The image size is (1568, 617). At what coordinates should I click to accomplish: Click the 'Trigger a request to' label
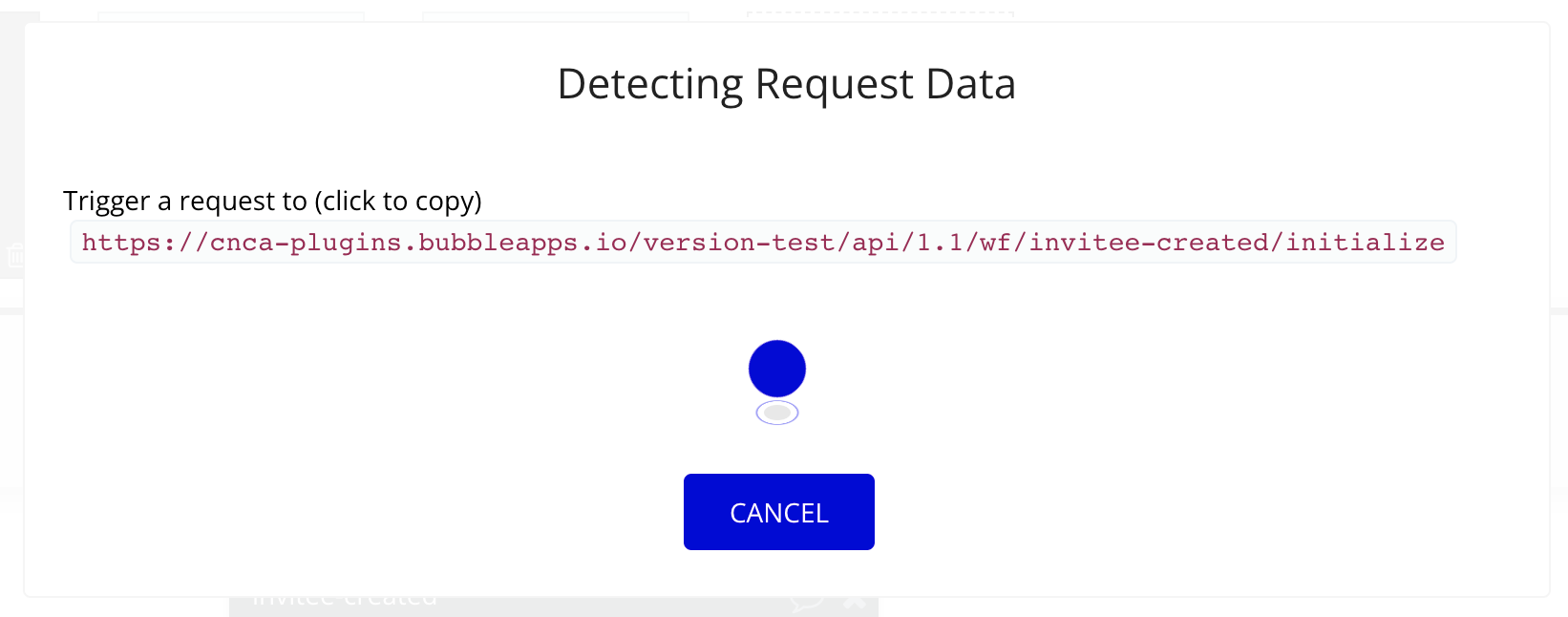[x=185, y=201]
